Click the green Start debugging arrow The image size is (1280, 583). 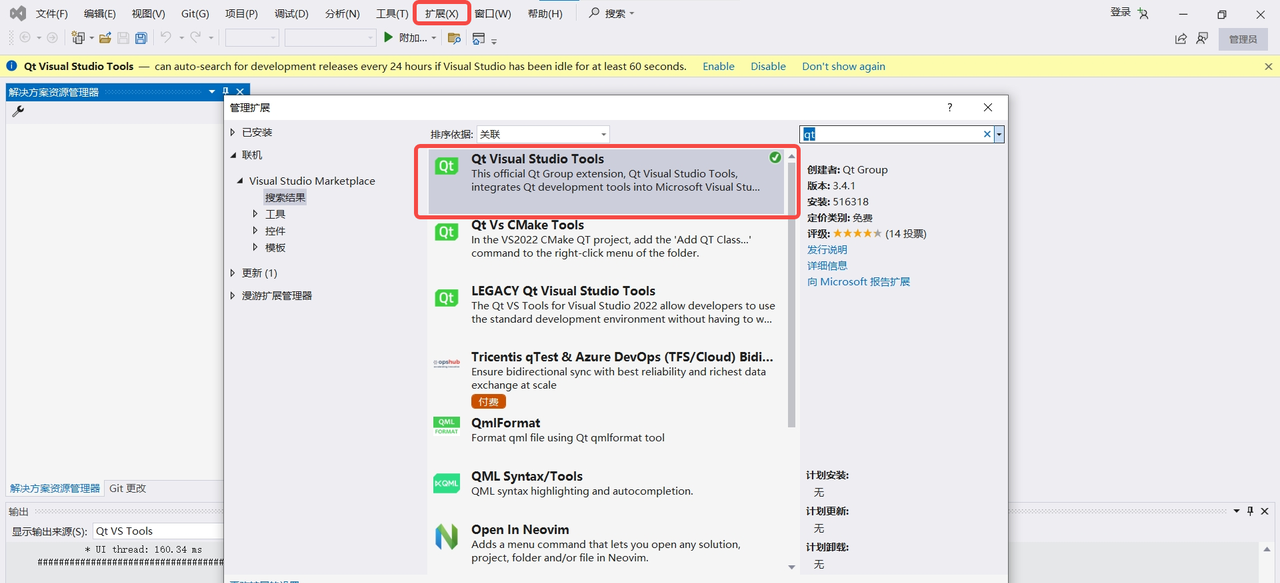[388, 38]
